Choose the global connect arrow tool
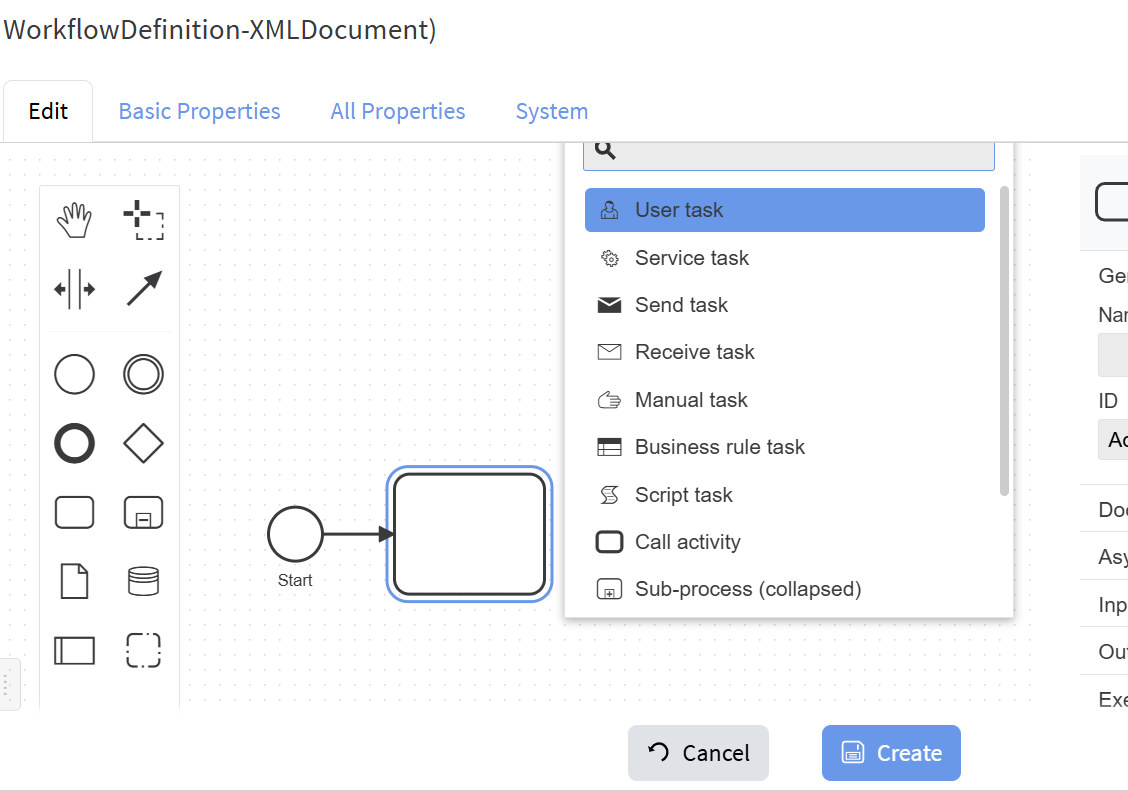Viewport: 1128px width, 791px height. point(143,290)
